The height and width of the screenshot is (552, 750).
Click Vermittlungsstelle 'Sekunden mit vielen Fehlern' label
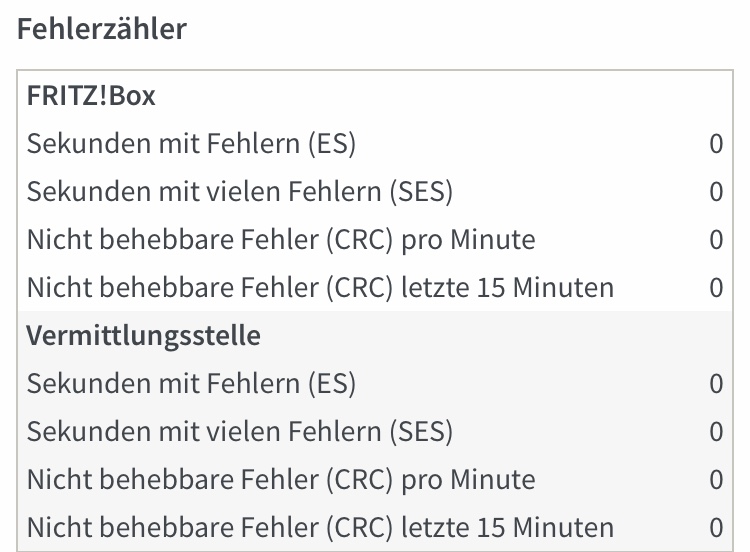pyautogui.click(x=240, y=431)
